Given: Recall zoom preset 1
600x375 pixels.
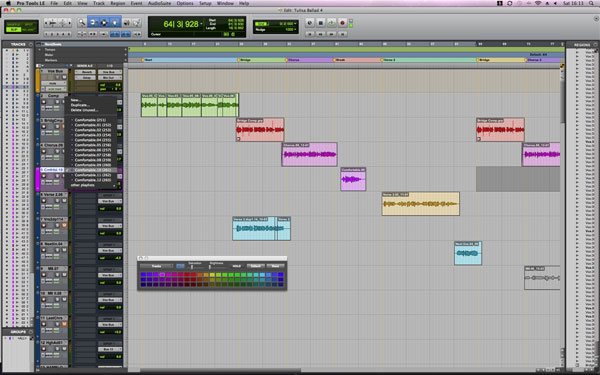Looking at the screenshot, I should (x=47, y=34).
